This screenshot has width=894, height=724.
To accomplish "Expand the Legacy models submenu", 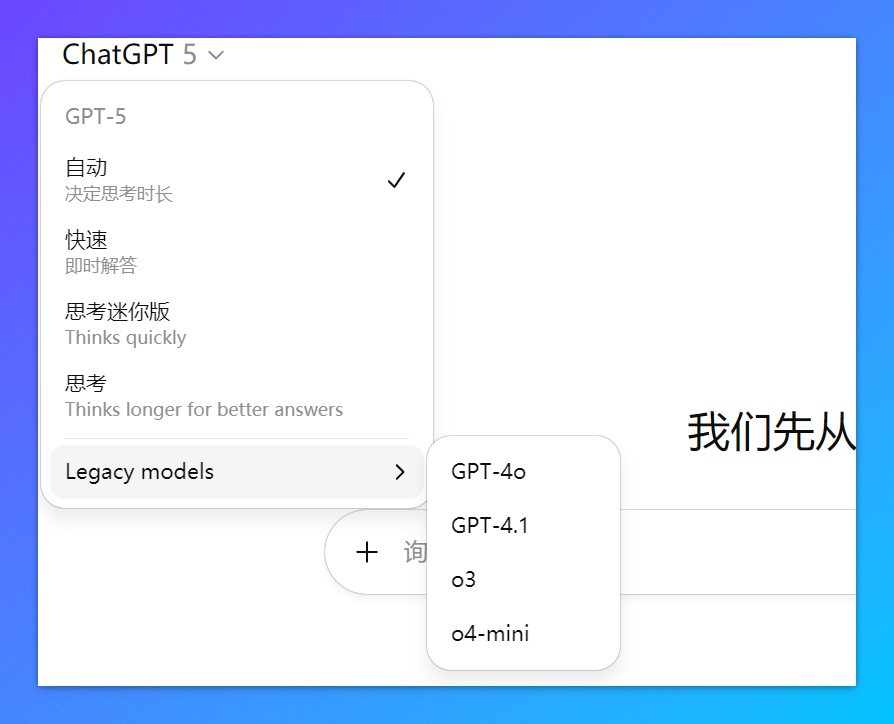I will pos(237,472).
